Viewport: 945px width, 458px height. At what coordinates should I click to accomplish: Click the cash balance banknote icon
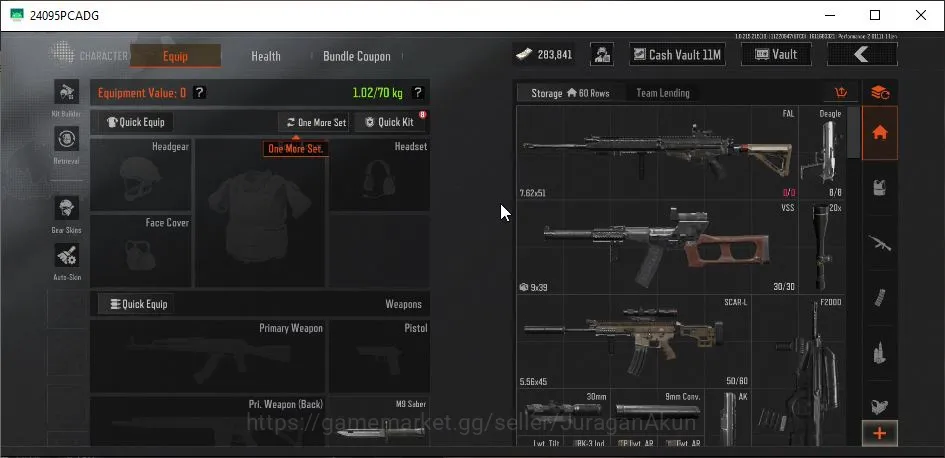point(524,55)
